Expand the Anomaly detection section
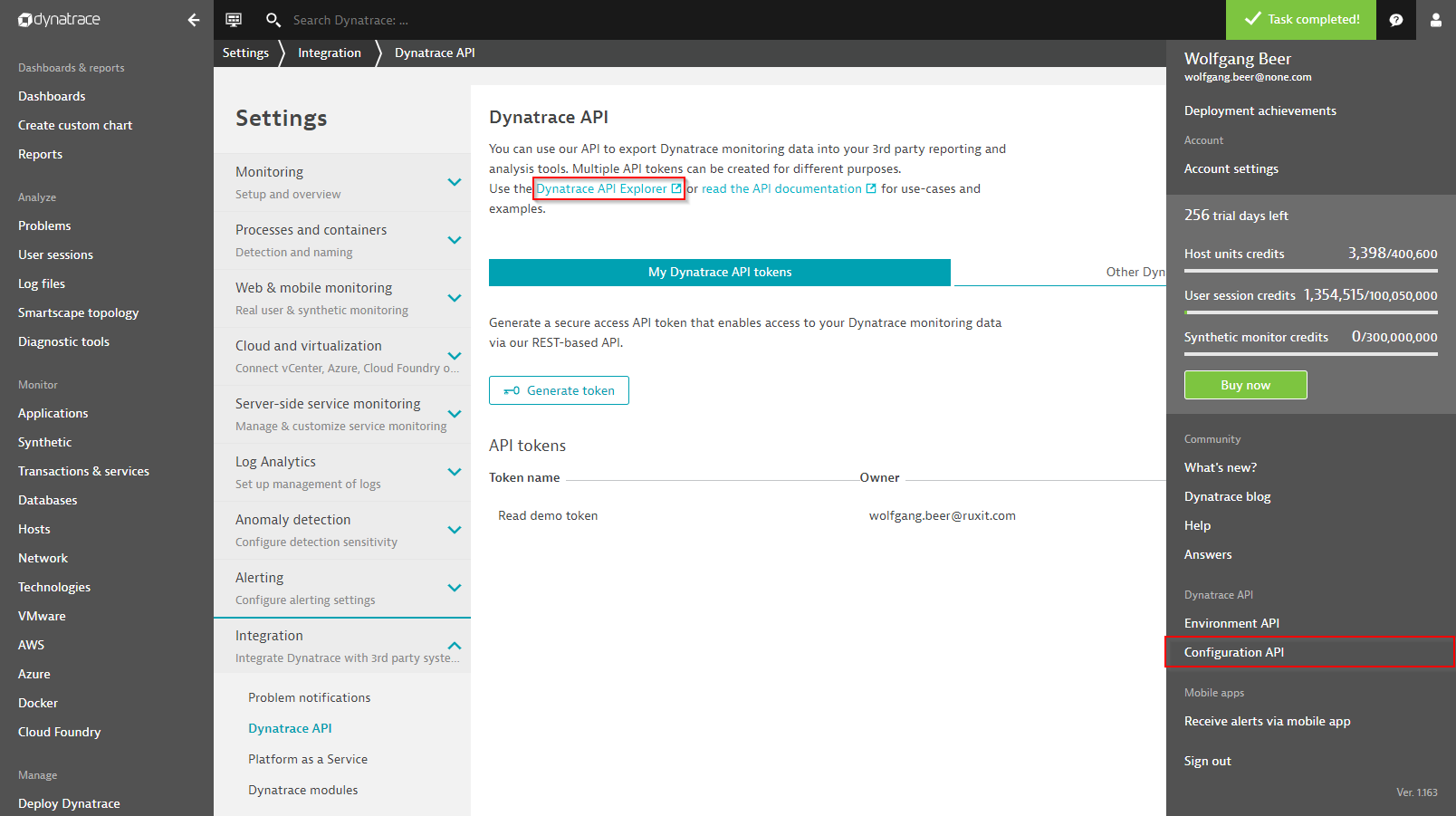 (x=342, y=531)
